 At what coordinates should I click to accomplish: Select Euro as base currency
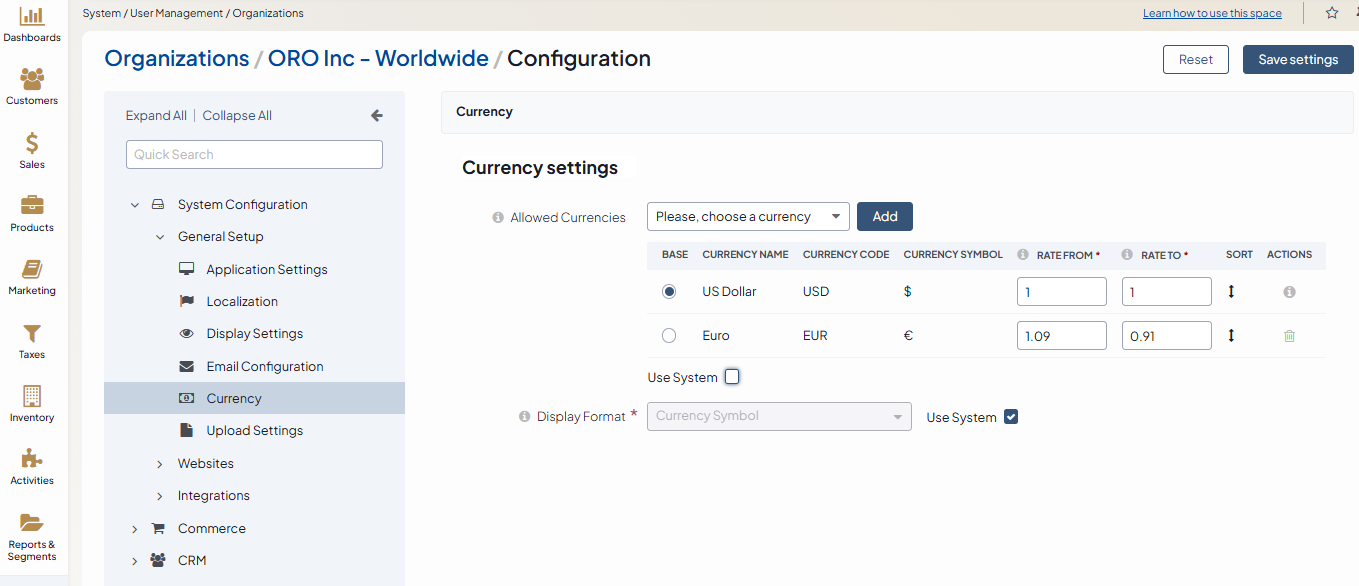pos(669,336)
